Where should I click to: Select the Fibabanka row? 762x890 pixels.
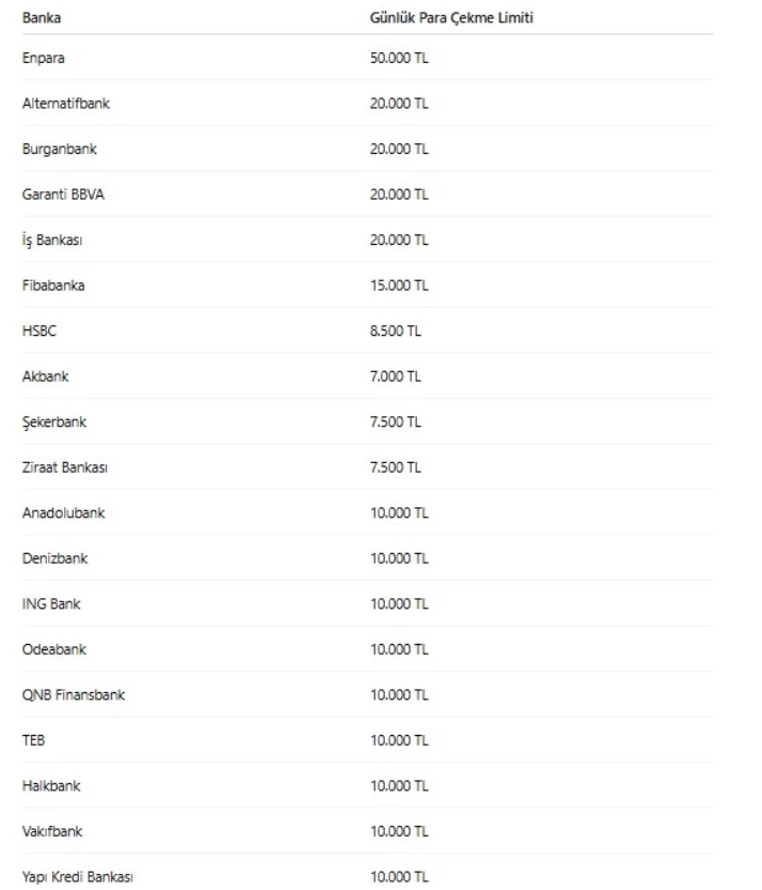pos(368,285)
